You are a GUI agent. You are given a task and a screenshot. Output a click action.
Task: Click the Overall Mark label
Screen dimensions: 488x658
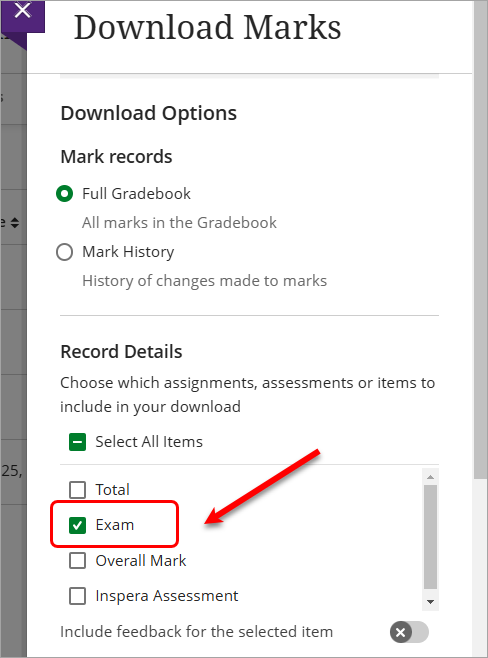click(141, 561)
